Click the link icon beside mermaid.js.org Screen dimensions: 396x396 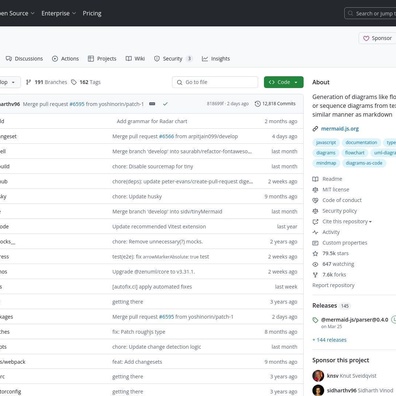[315, 129]
